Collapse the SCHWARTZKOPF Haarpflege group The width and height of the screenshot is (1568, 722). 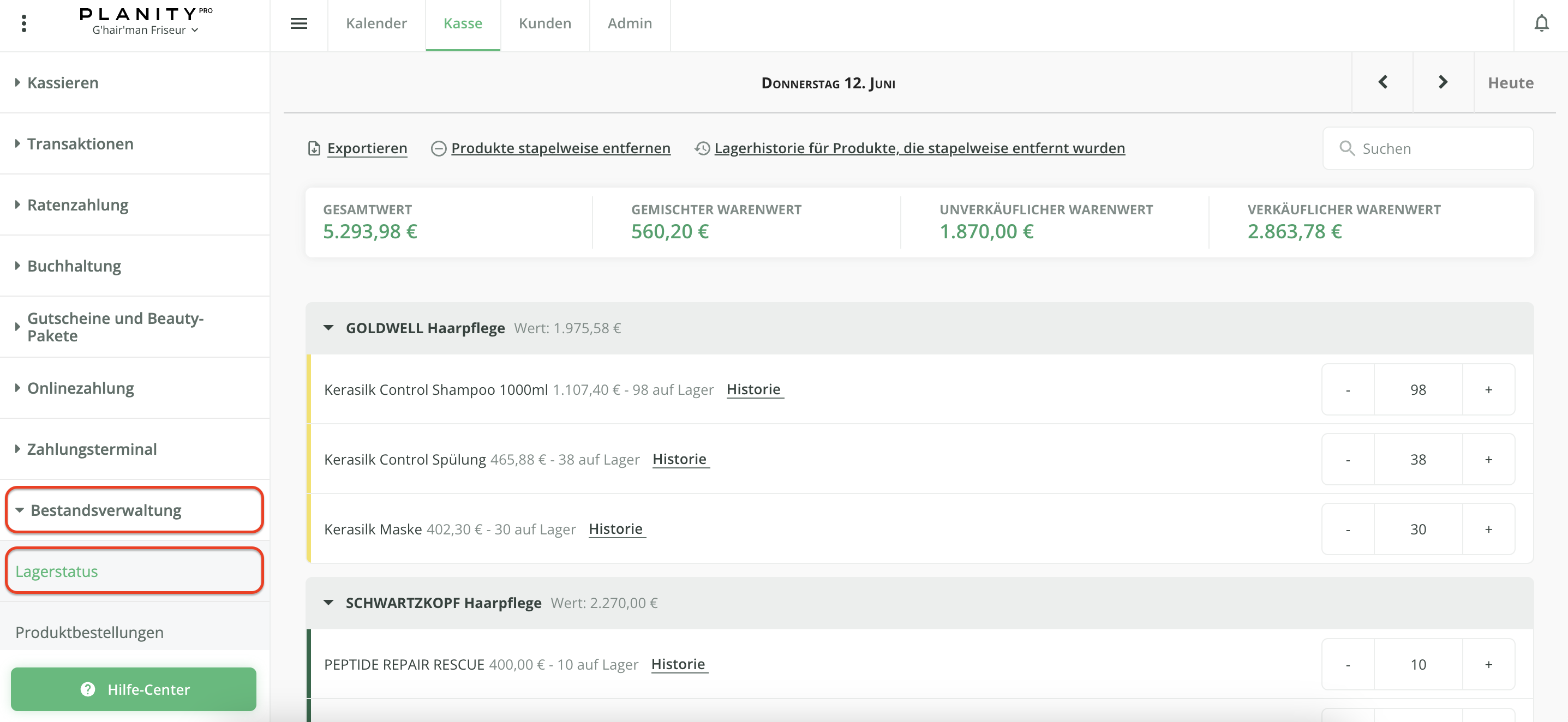point(328,603)
